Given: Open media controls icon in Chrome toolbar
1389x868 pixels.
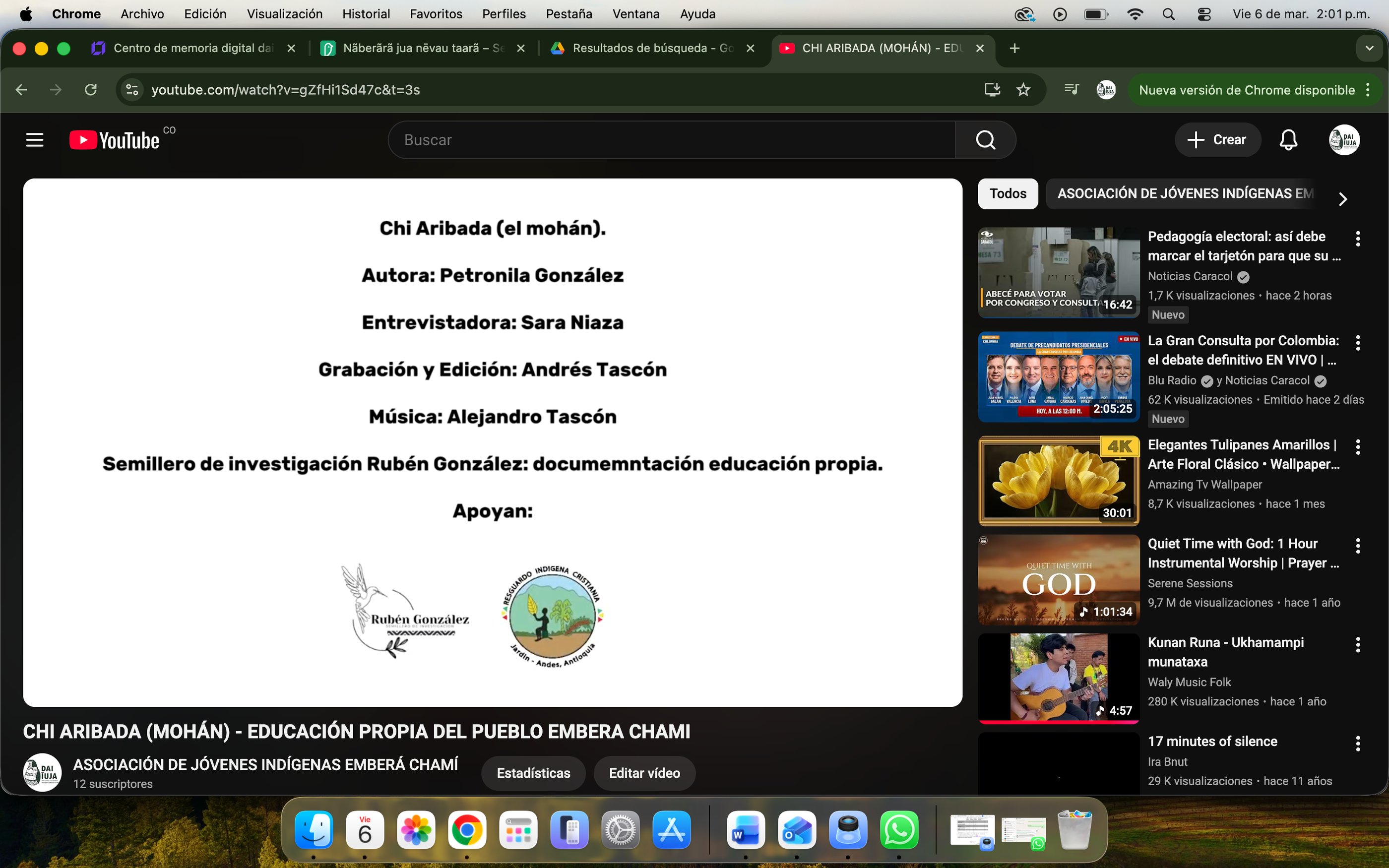Looking at the screenshot, I should [x=1071, y=90].
